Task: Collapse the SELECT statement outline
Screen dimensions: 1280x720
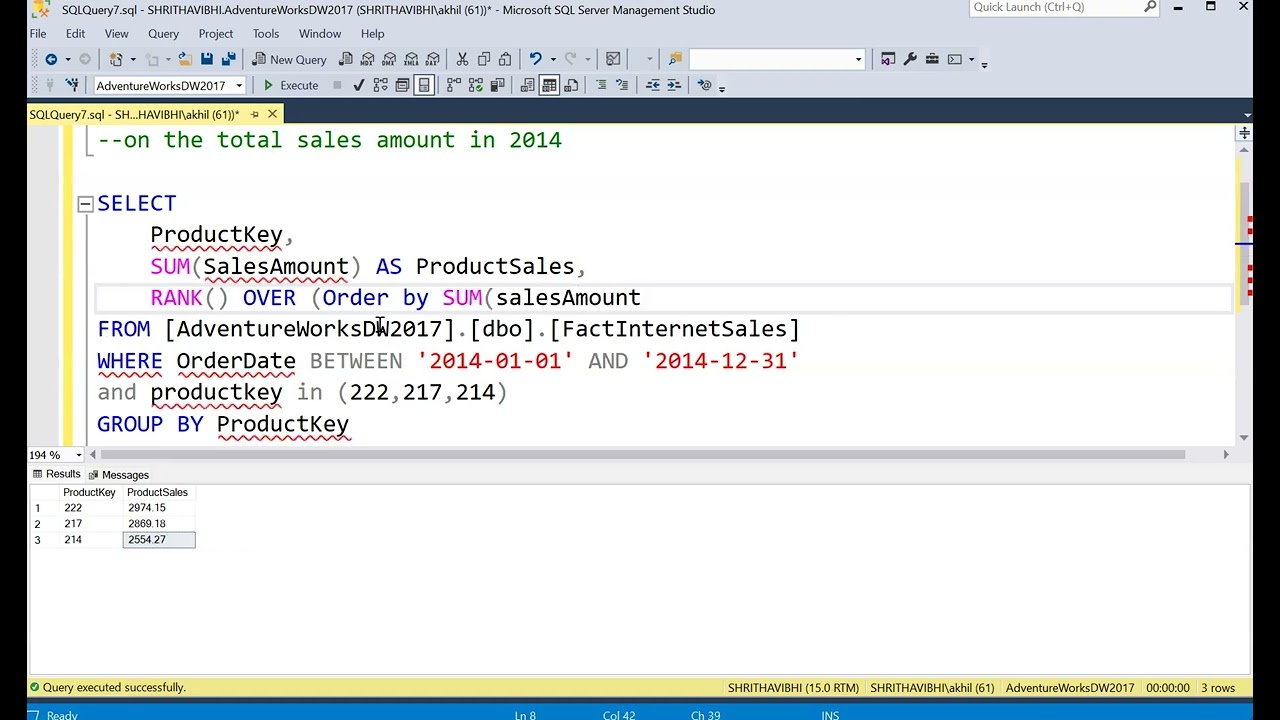Action: click(x=85, y=204)
